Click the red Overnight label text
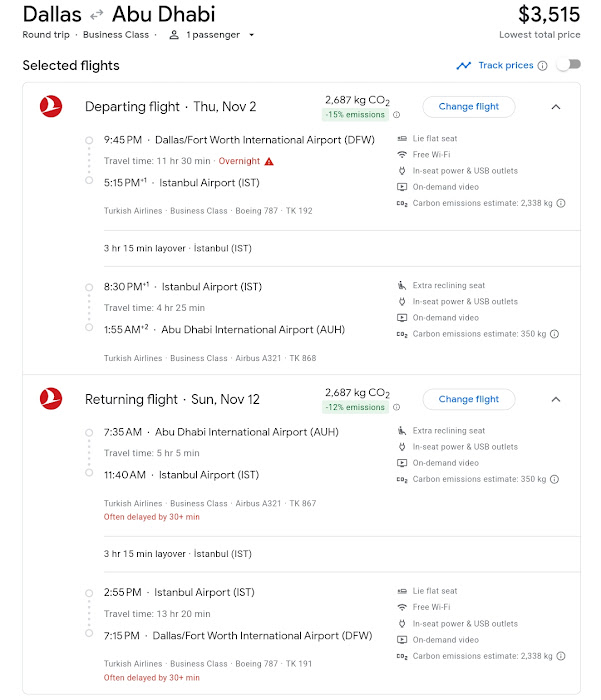 pos(239,161)
